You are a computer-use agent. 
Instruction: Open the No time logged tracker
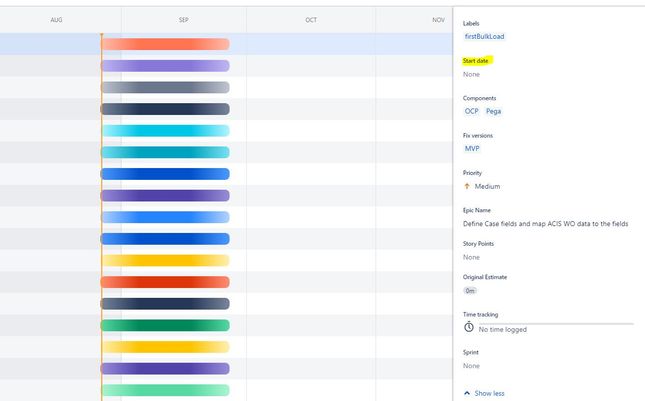click(503, 329)
